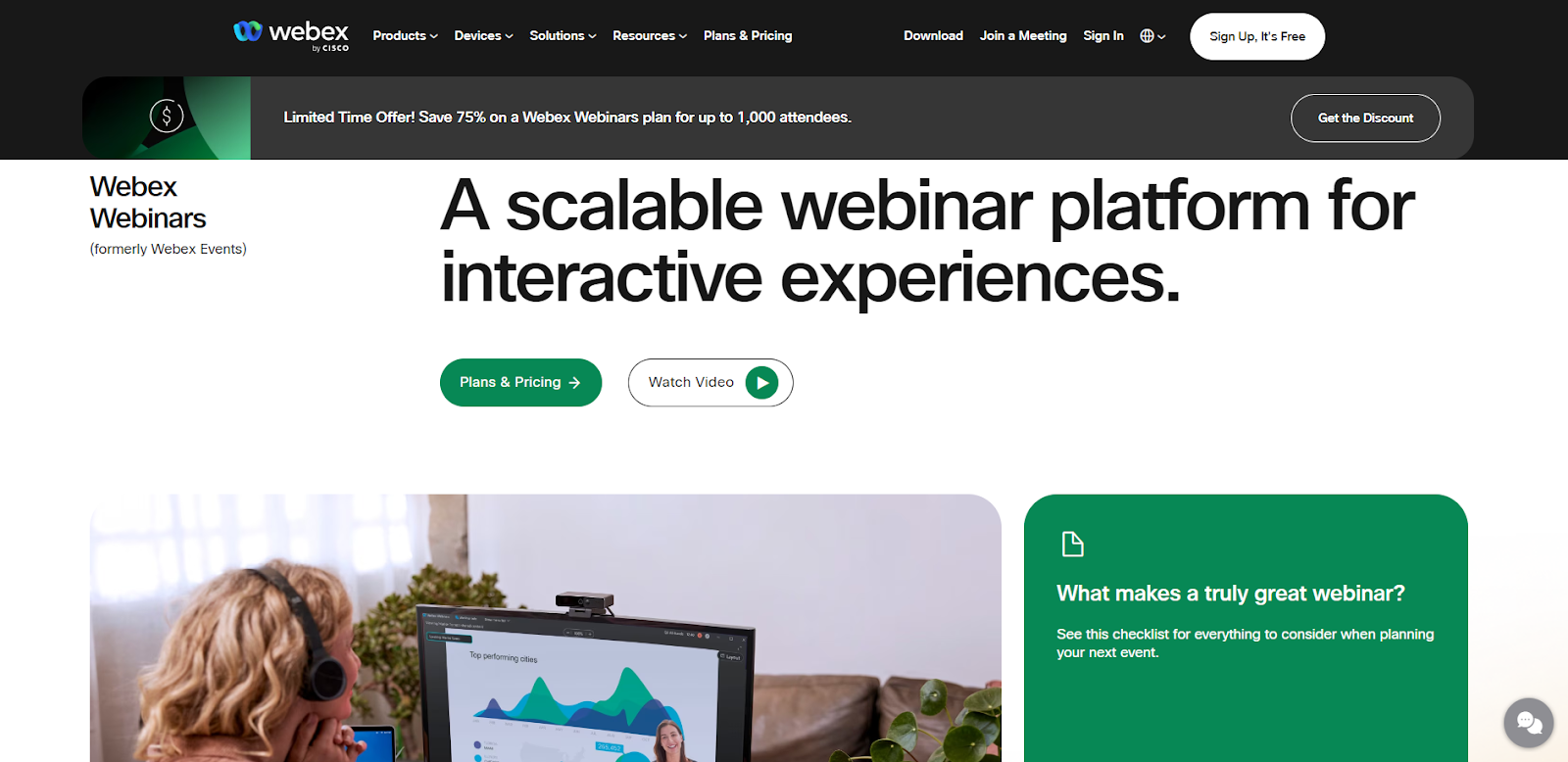Image resolution: width=1568 pixels, height=762 pixels.
Task: Click the 'A scalable webinar platform' headline
Action: pos(927,242)
